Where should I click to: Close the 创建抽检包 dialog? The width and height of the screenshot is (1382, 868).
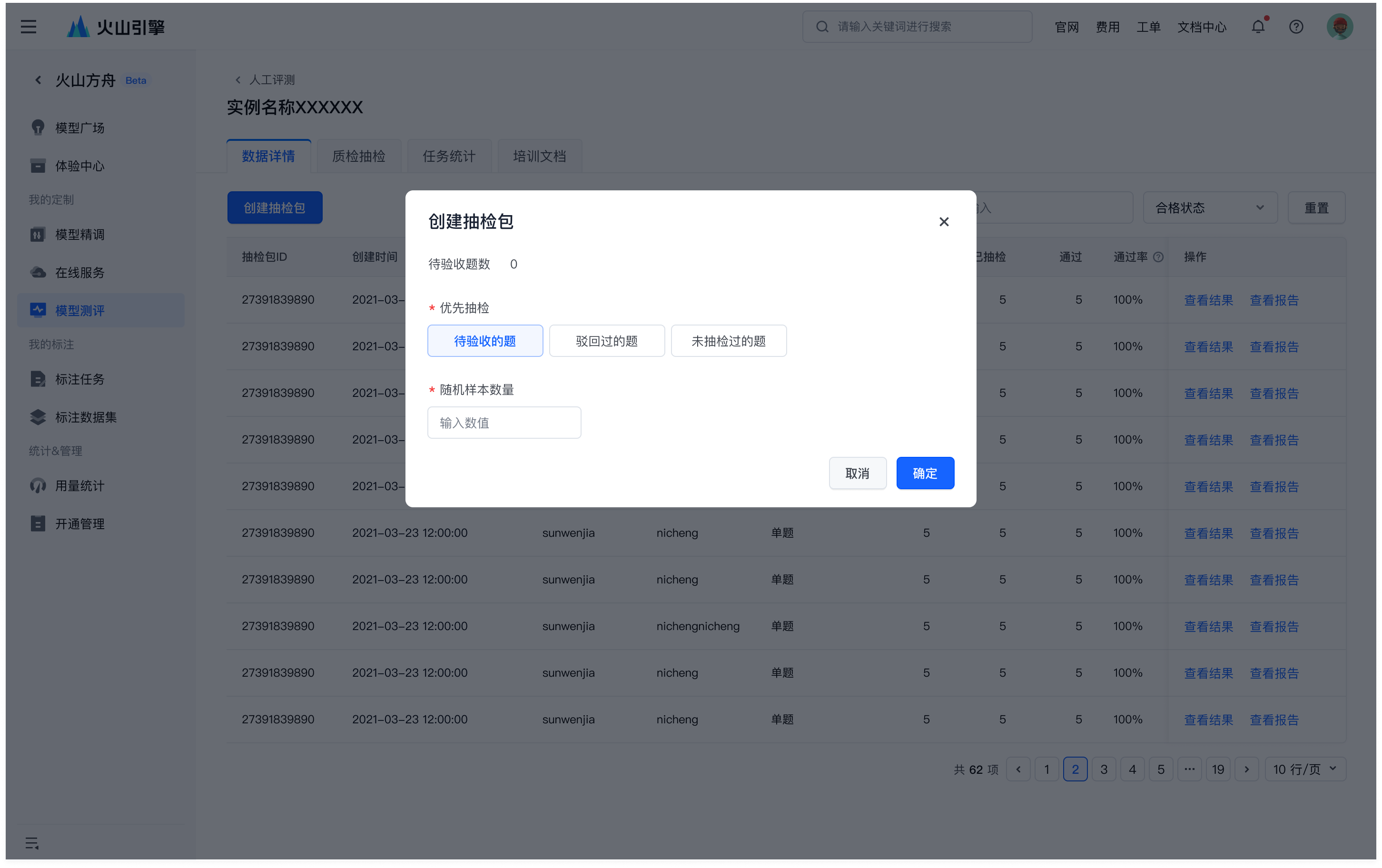coord(944,222)
